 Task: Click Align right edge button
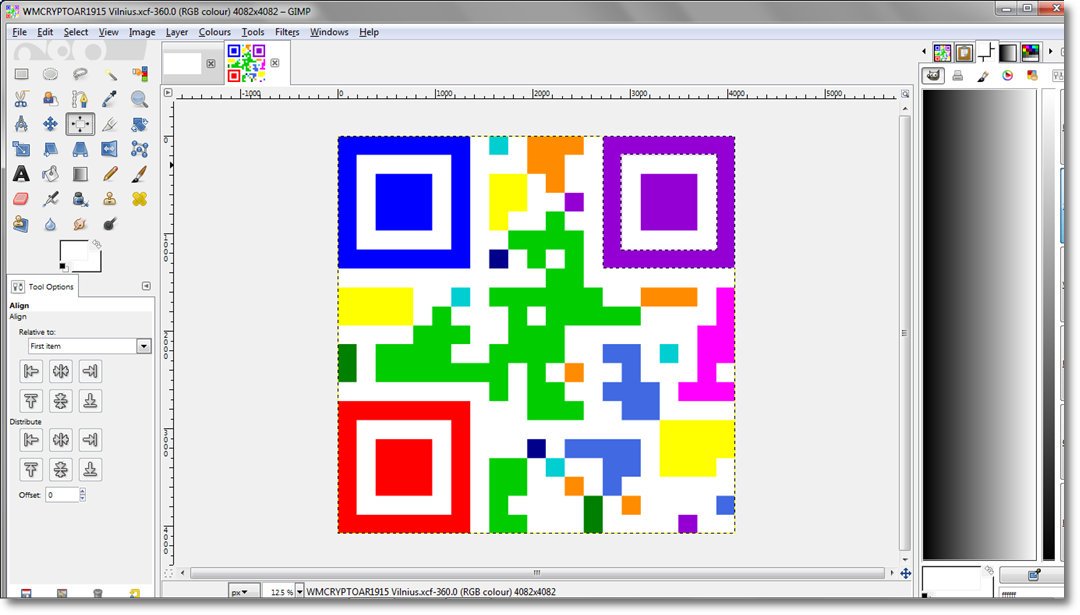click(x=90, y=371)
